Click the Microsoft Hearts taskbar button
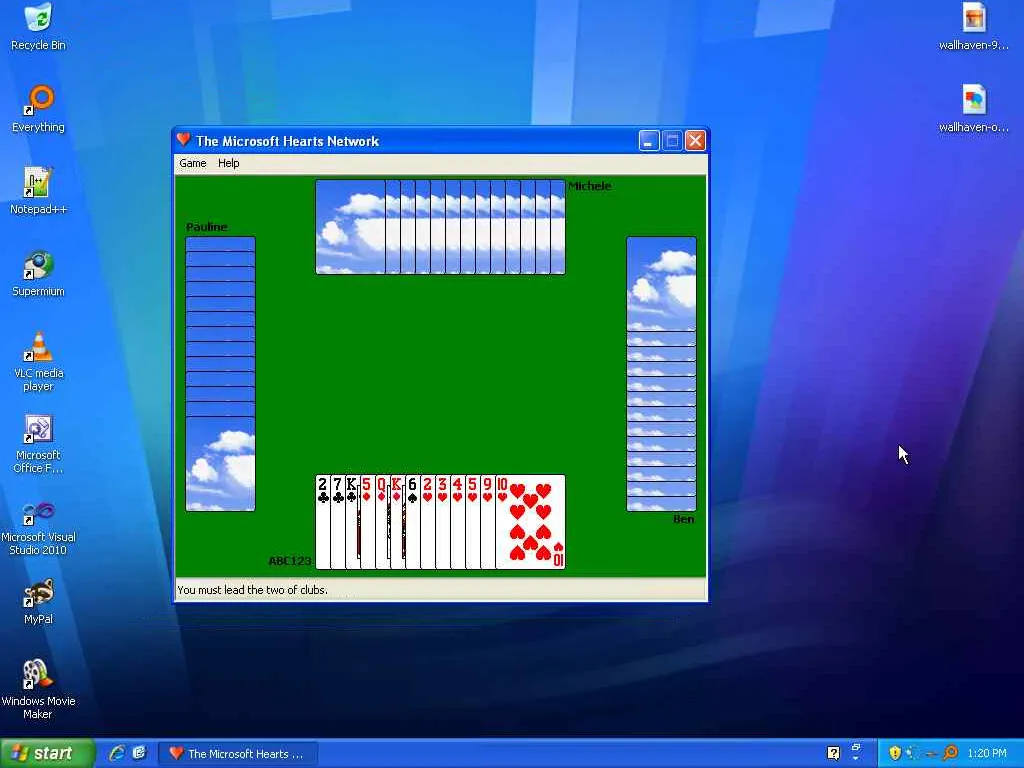1024x768 pixels. (x=239, y=754)
